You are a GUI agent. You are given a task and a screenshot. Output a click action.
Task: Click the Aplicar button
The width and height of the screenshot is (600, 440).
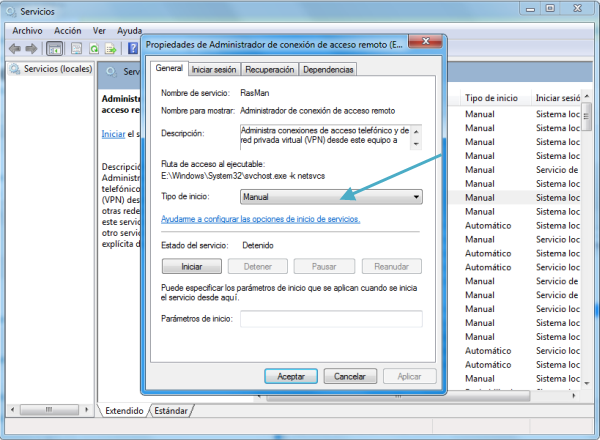[409, 376]
